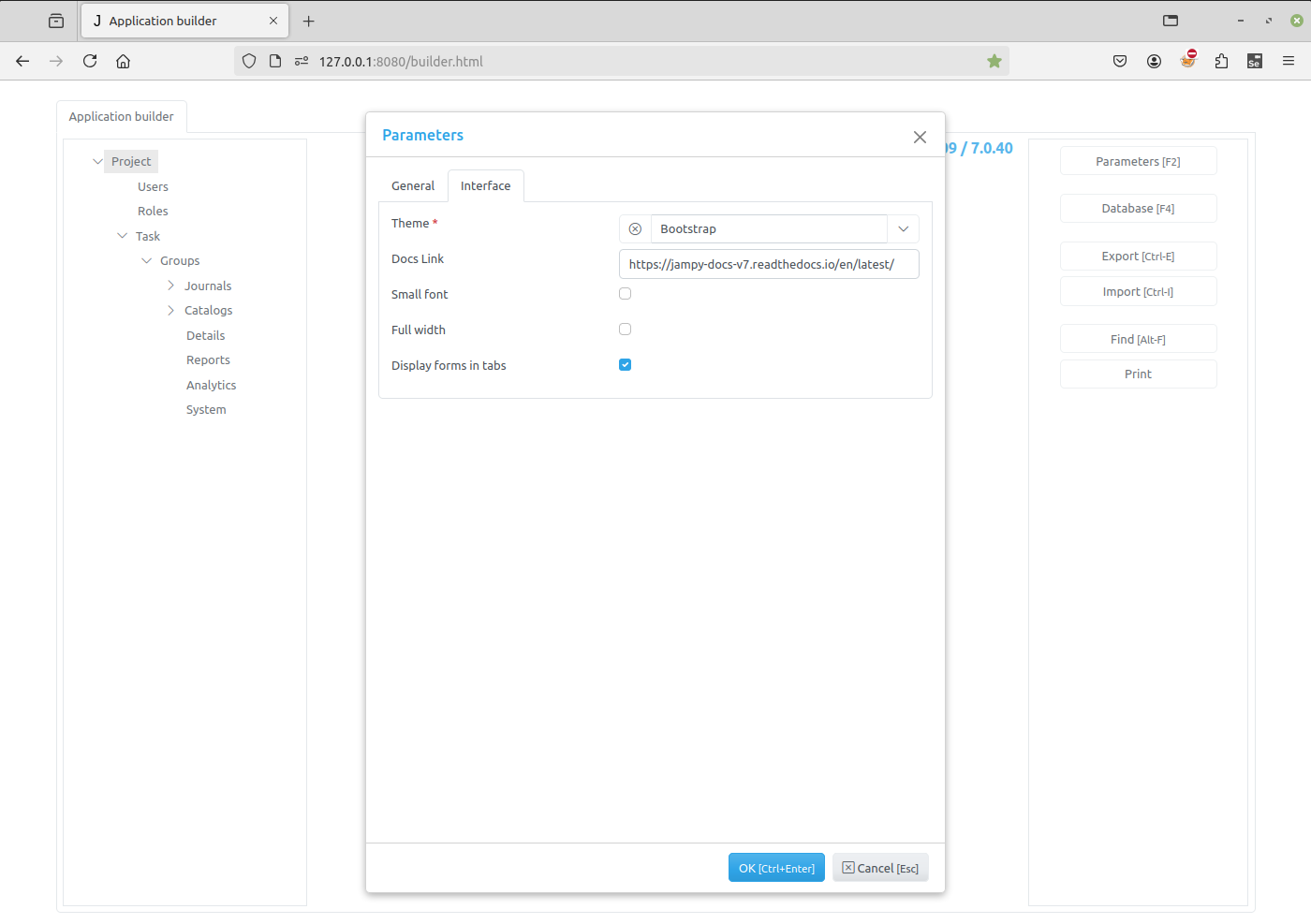Screen dimensions: 1311x924
Task: Cancel the Parameters dialog
Action: coord(880,868)
